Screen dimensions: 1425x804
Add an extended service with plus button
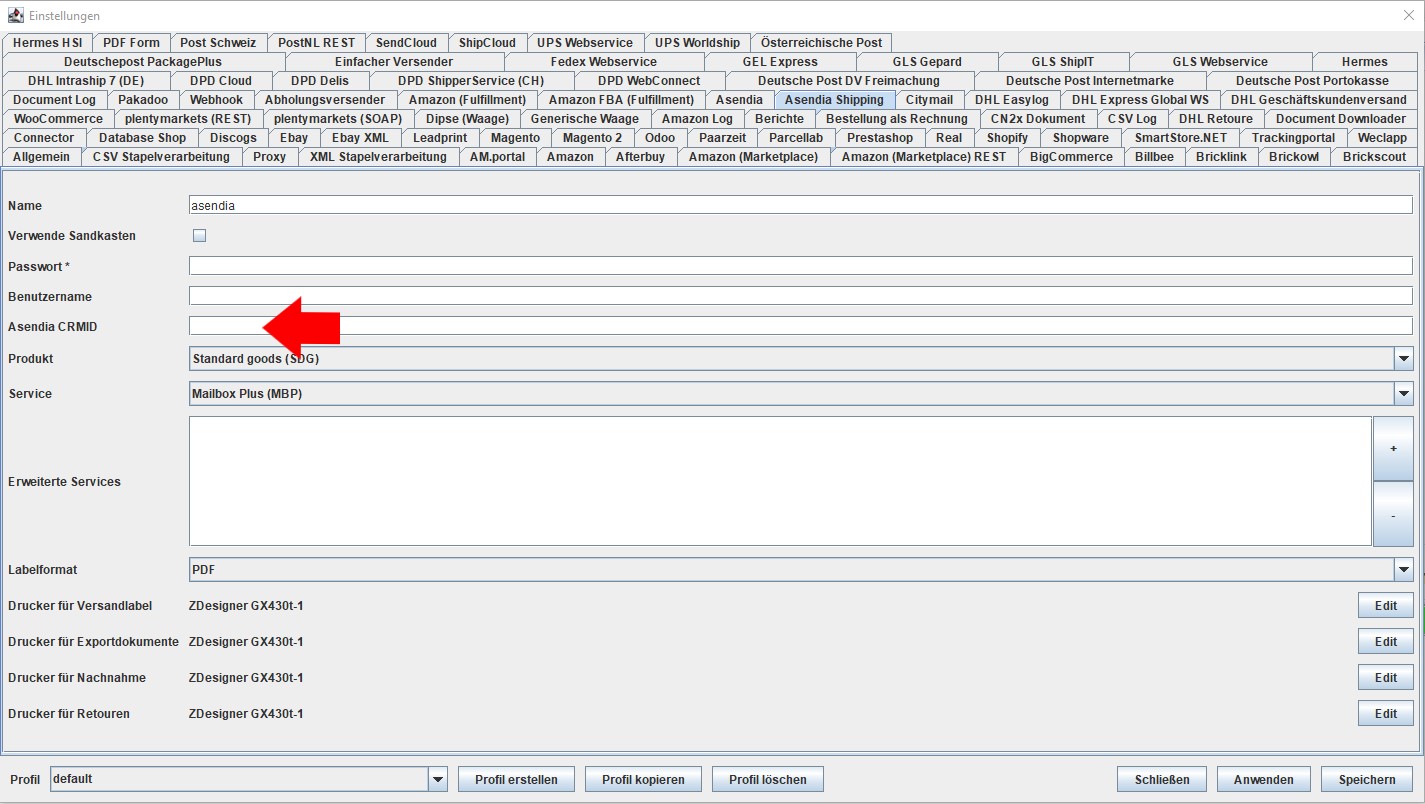[1393, 449]
